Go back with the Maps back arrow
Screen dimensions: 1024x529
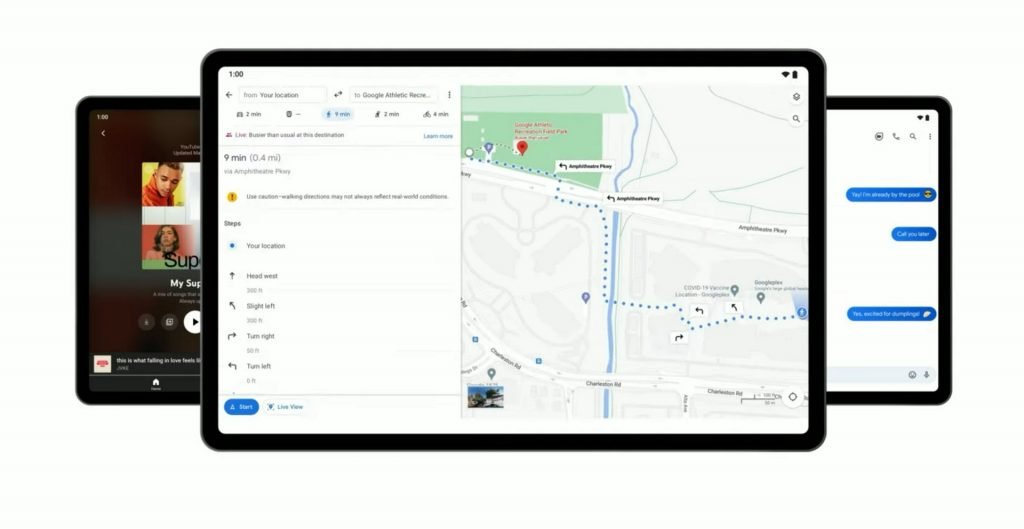229,95
